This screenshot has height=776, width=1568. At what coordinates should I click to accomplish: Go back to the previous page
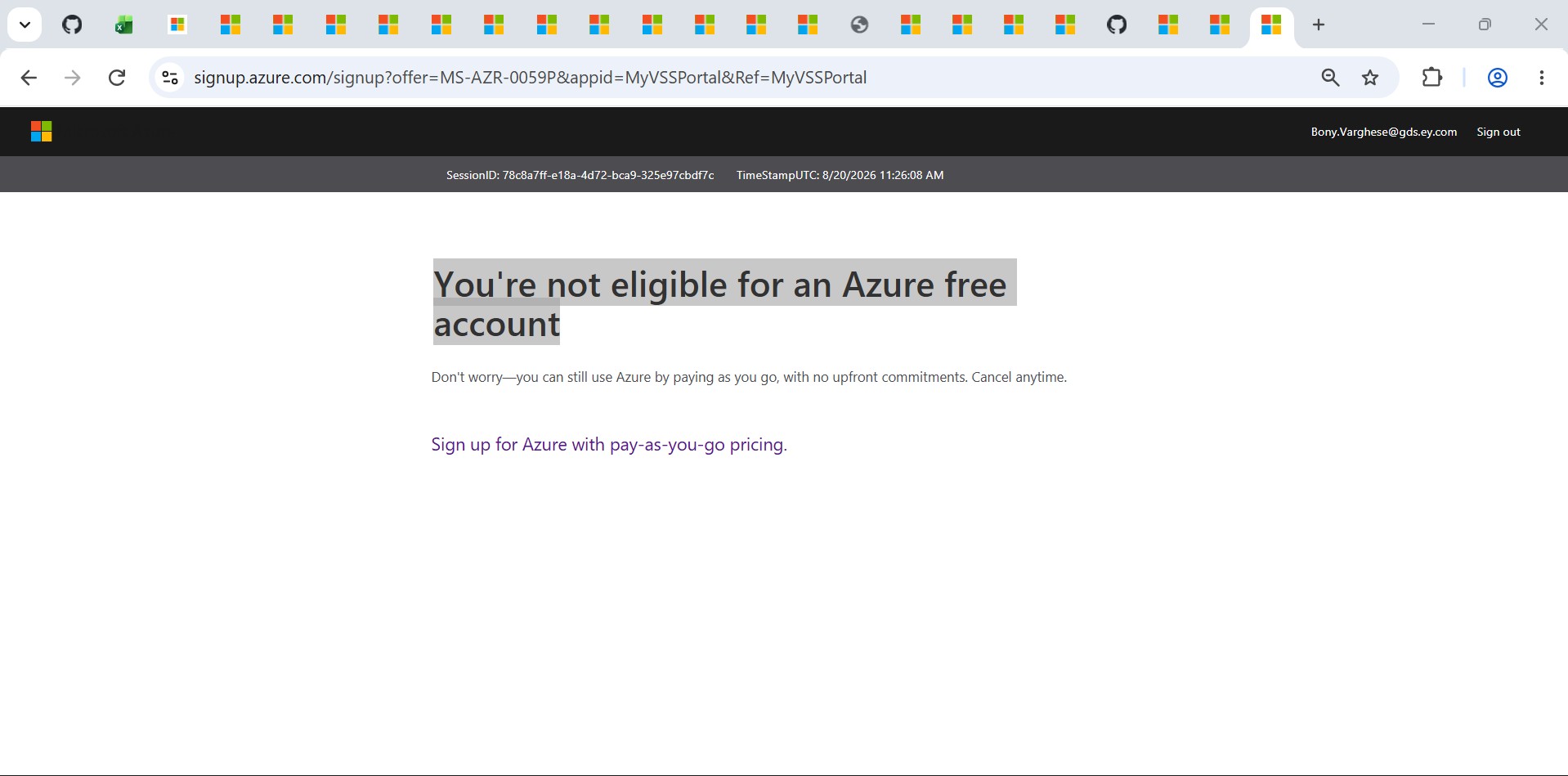[29, 78]
